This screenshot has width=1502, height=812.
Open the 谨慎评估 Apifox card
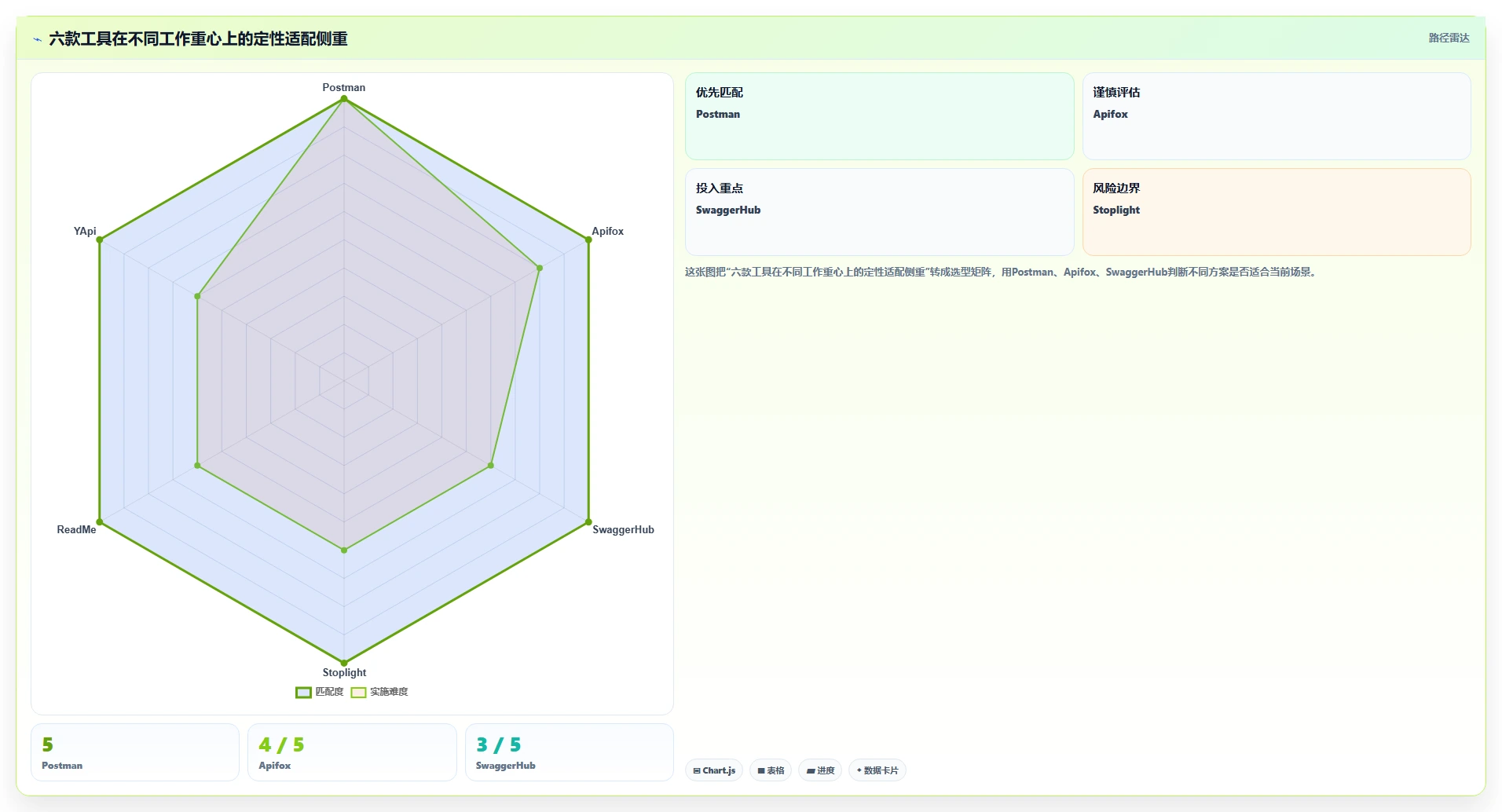coord(1277,116)
